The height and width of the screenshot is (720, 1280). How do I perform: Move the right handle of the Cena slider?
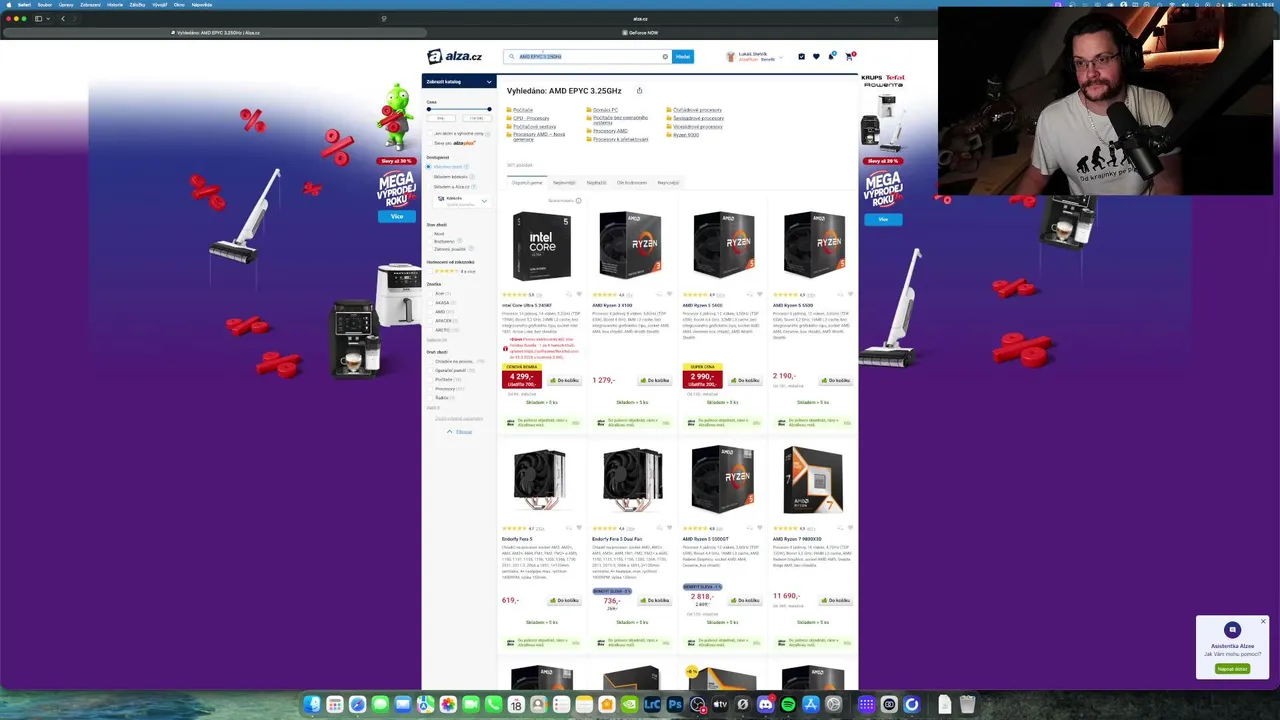pos(489,109)
